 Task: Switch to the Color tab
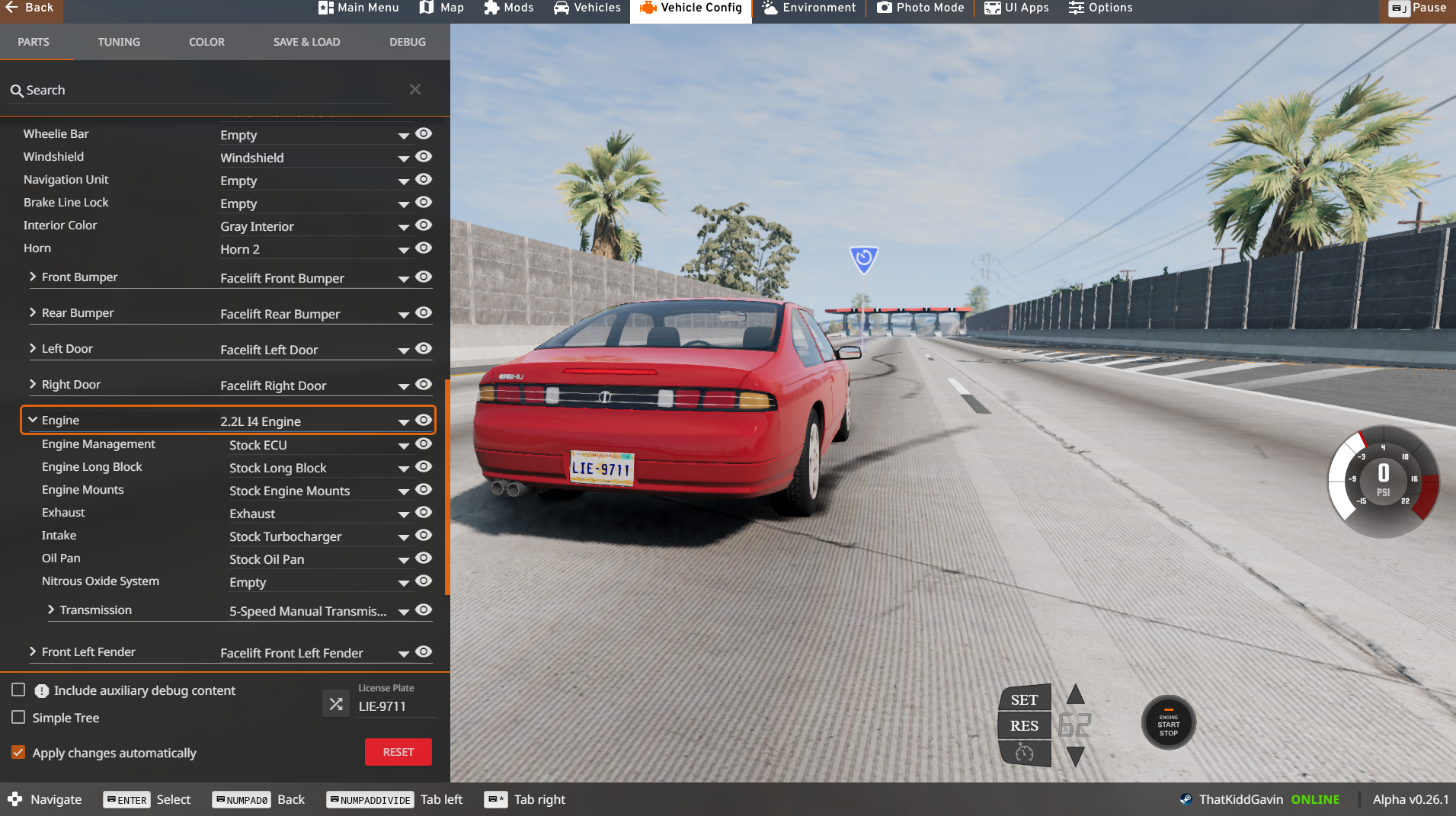point(207,42)
